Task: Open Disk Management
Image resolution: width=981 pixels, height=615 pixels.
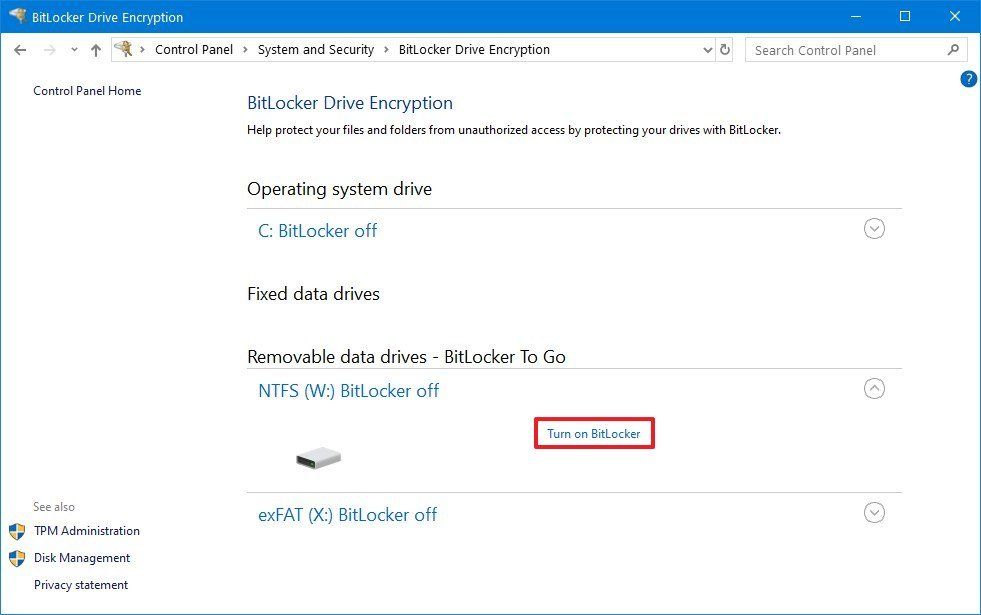Action: (82, 557)
